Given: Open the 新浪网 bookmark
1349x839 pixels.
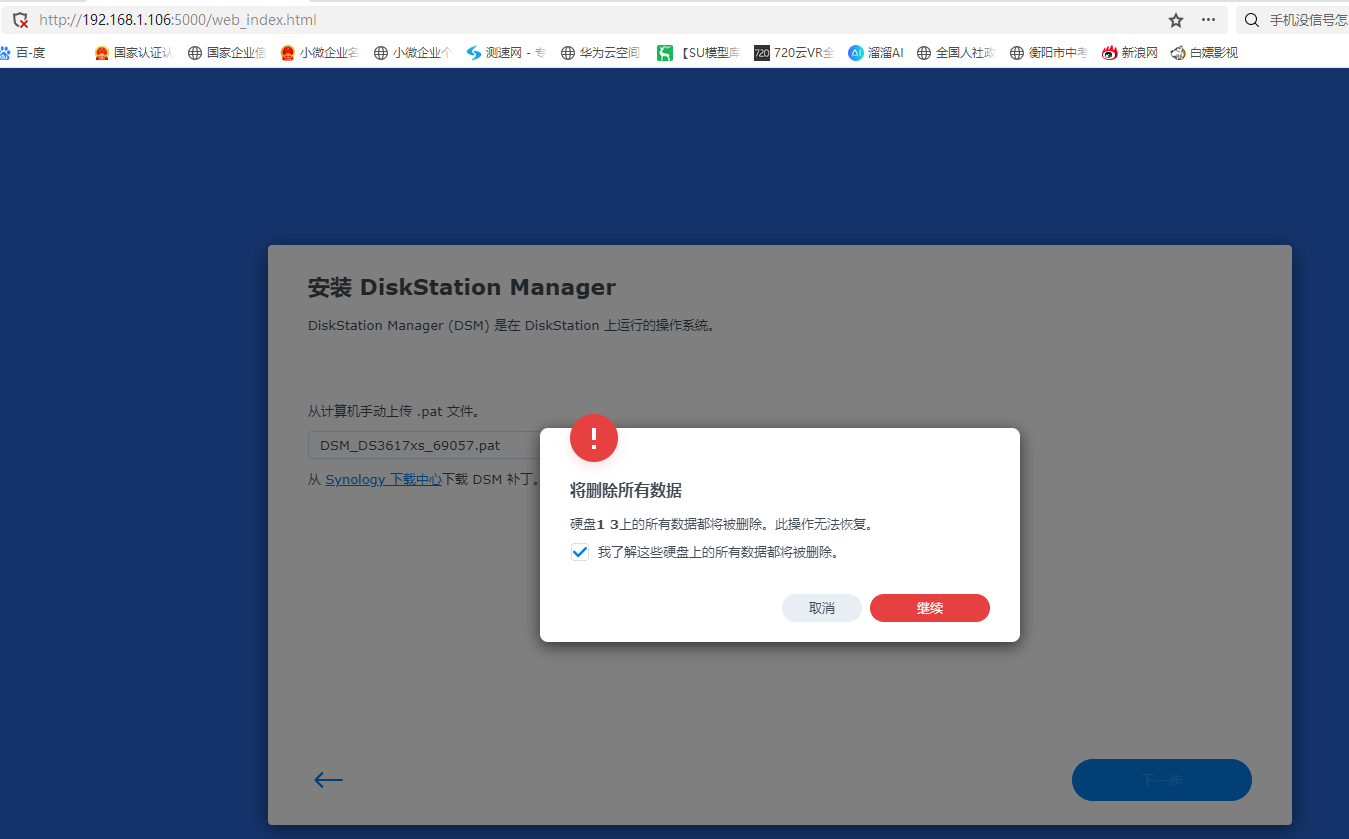Looking at the screenshot, I should (1130, 53).
